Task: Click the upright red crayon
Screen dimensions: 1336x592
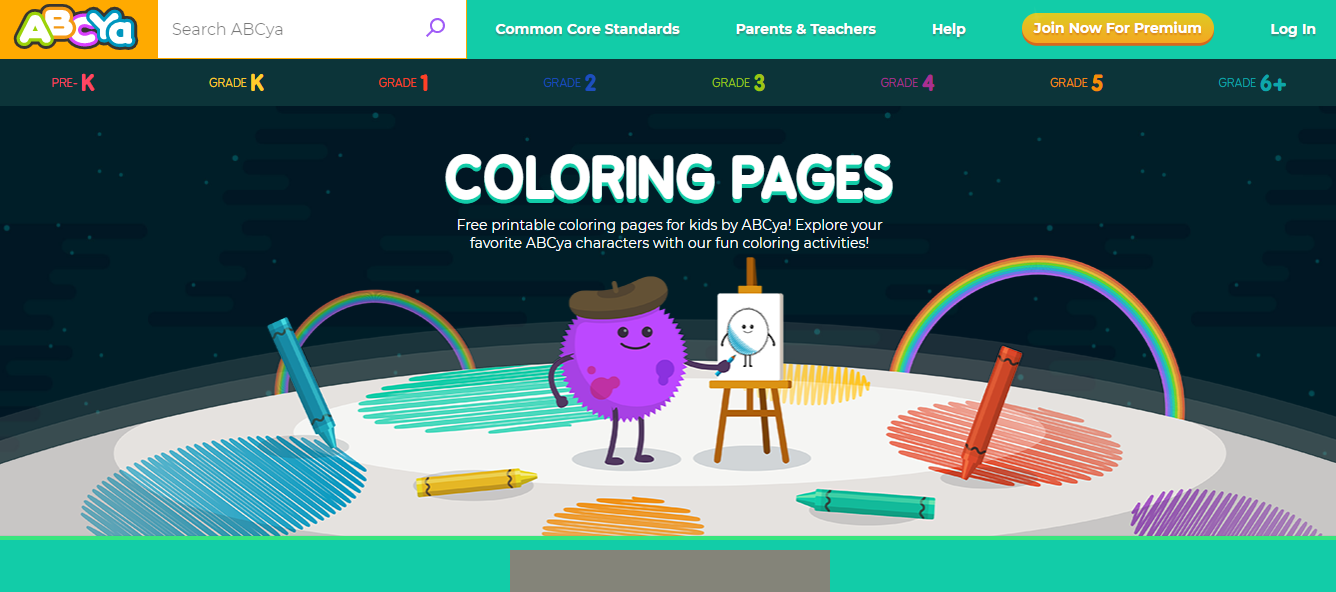Action: click(990, 412)
